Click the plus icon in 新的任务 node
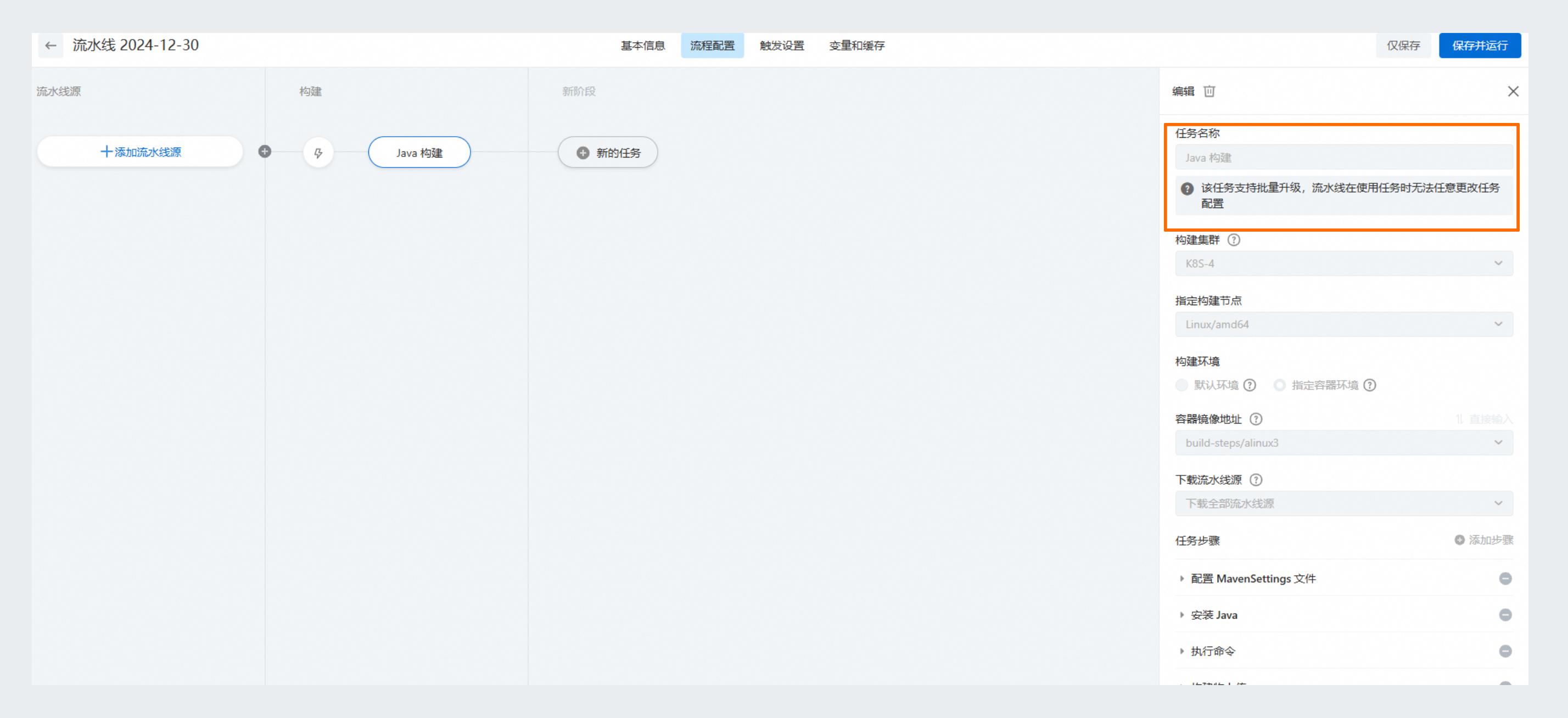 click(583, 153)
